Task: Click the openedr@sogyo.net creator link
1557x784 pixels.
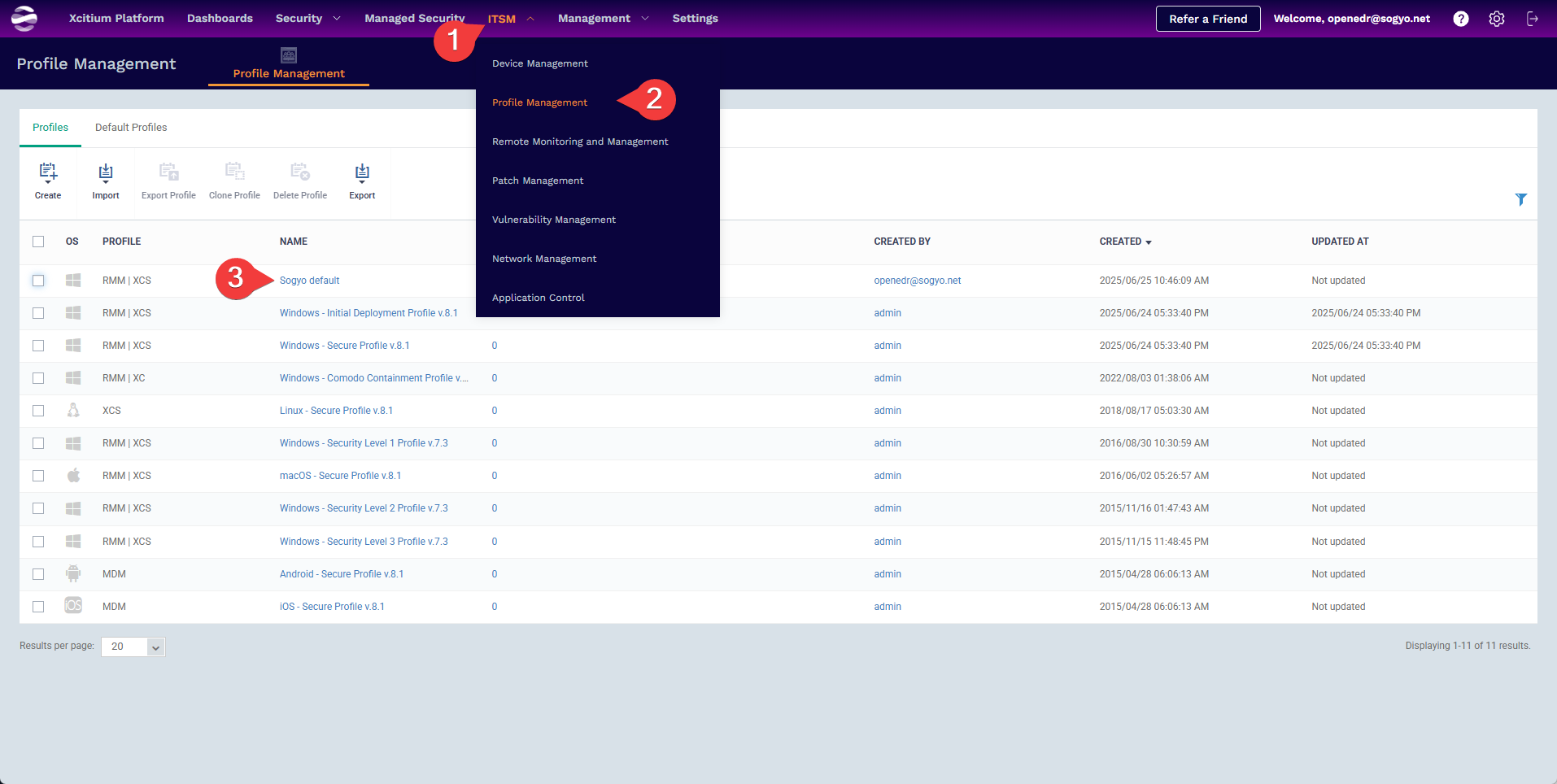Action: click(x=918, y=281)
